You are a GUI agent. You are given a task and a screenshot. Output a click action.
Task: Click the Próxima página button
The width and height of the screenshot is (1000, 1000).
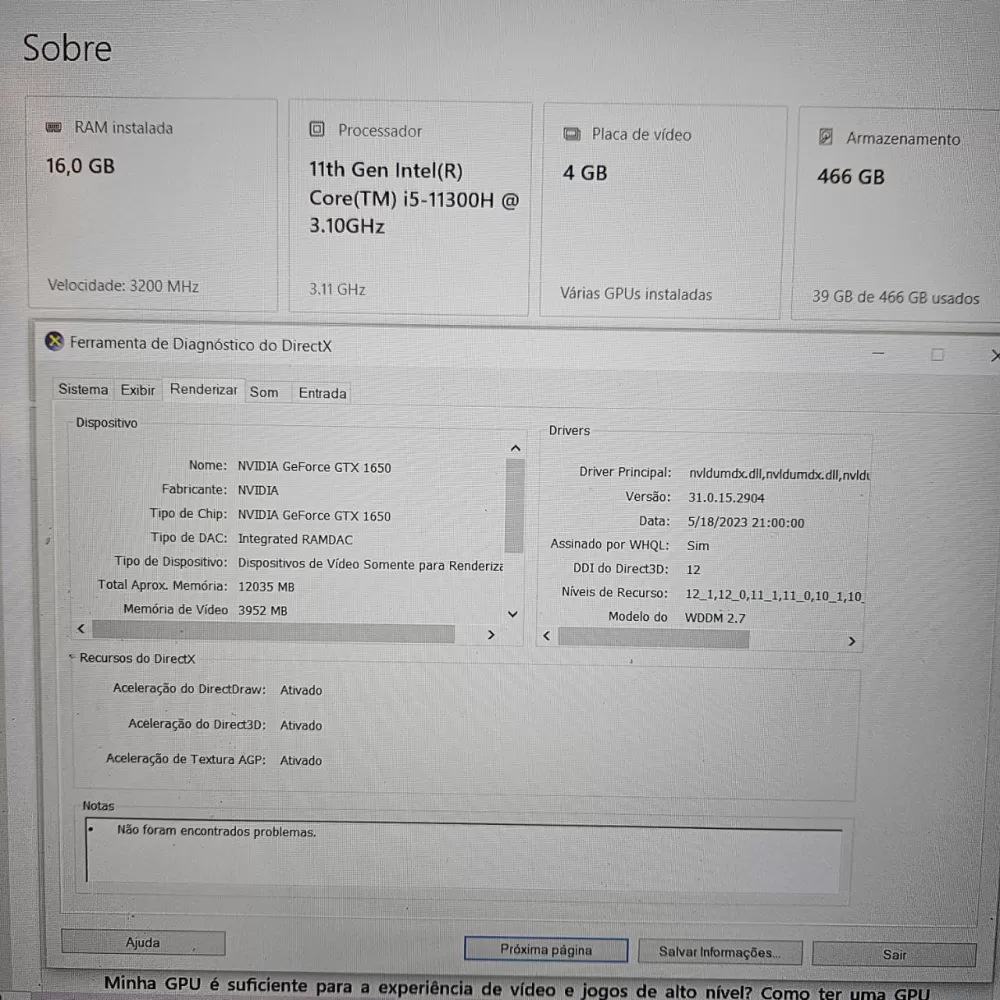[x=545, y=949]
